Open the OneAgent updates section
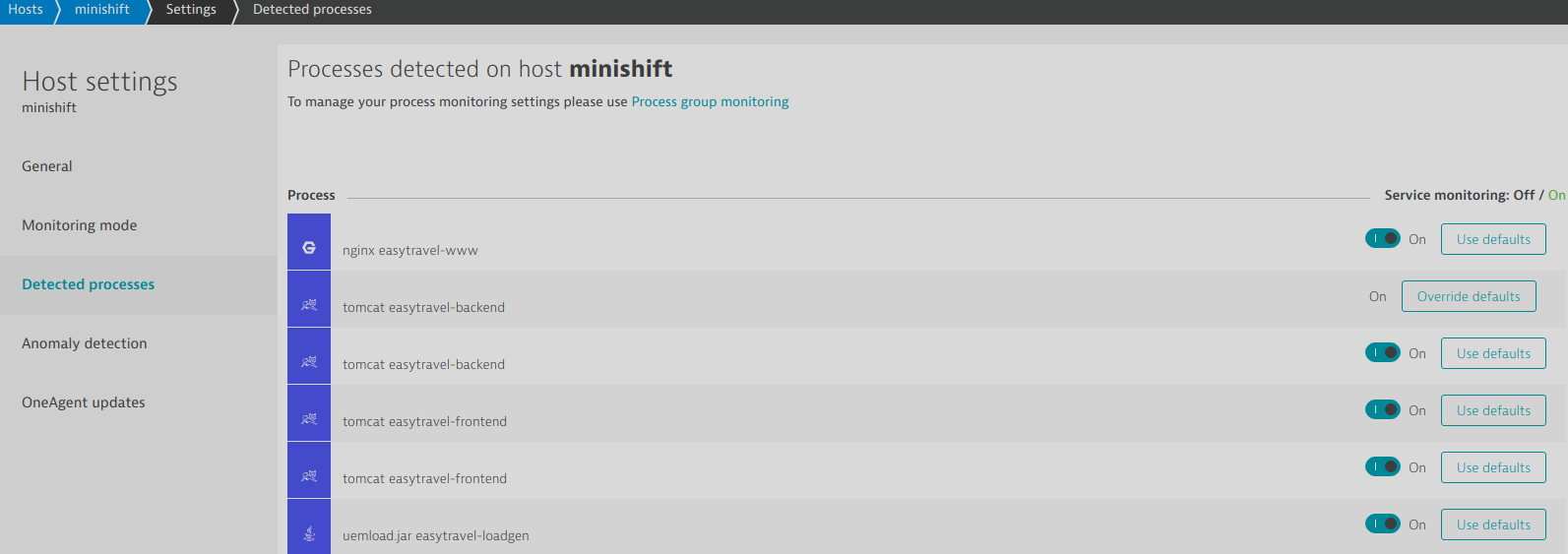The width and height of the screenshot is (1568, 554). (x=84, y=402)
